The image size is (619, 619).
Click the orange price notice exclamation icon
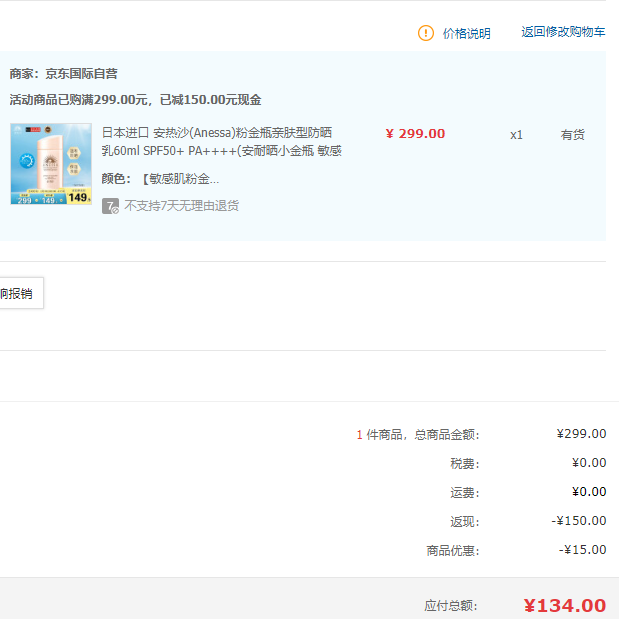click(426, 33)
